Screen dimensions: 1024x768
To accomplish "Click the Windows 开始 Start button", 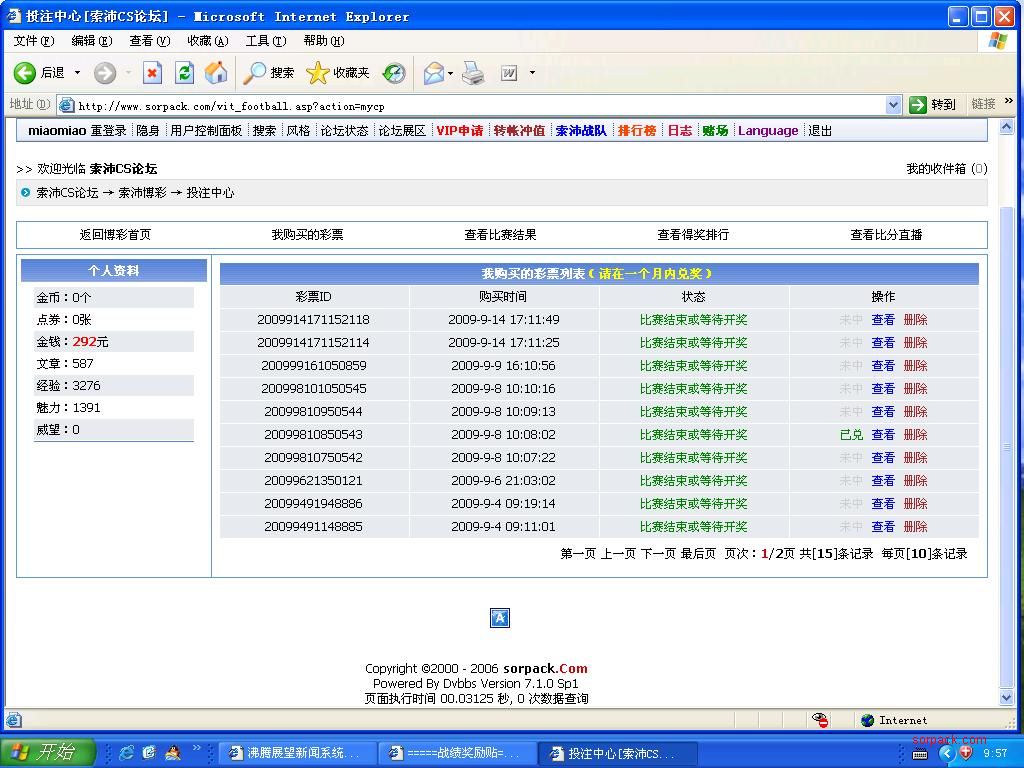I will coord(48,753).
